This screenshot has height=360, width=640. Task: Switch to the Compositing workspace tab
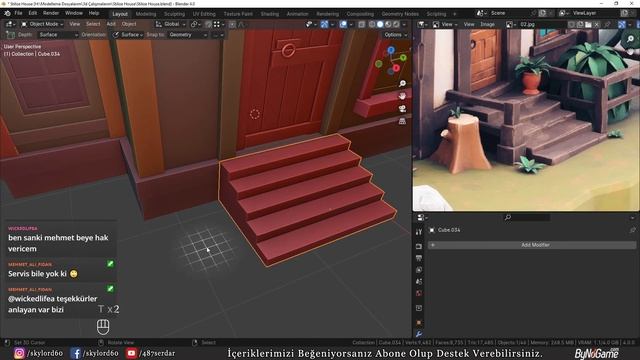(x=360, y=14)
